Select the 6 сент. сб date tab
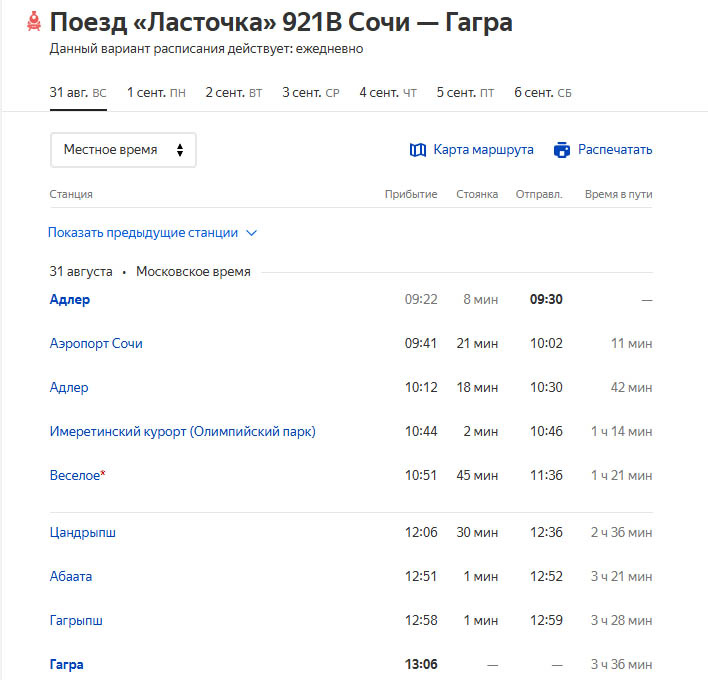708x680 pixels. pyautogui.click(x=543, y=93)
